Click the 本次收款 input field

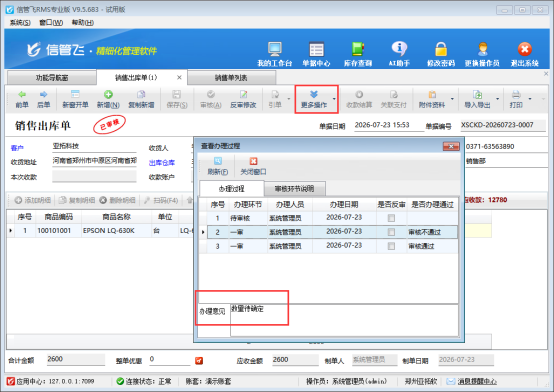pyautogui.click(x=94, y=176)
